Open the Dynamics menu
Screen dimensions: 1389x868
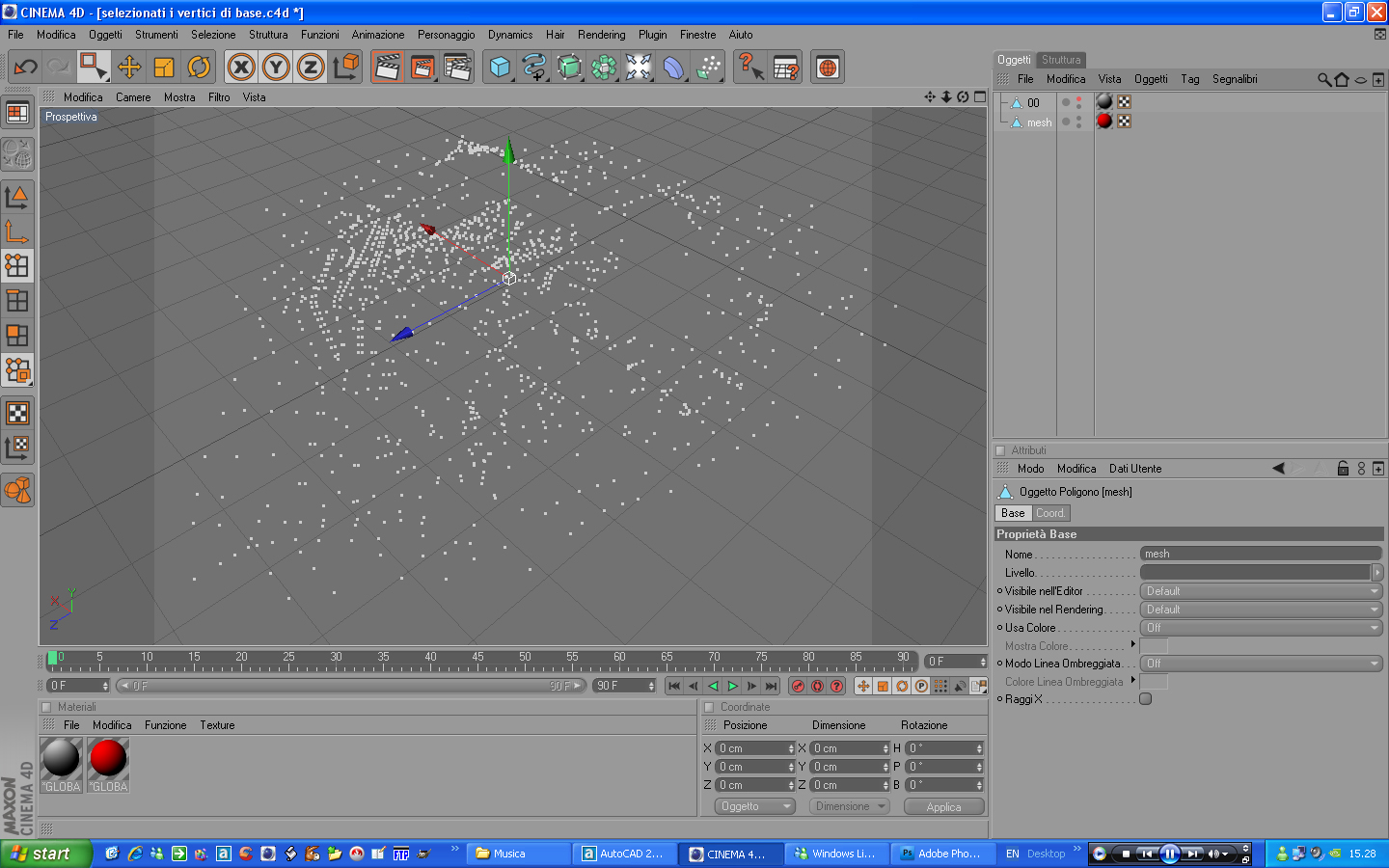tap(510, 35)
